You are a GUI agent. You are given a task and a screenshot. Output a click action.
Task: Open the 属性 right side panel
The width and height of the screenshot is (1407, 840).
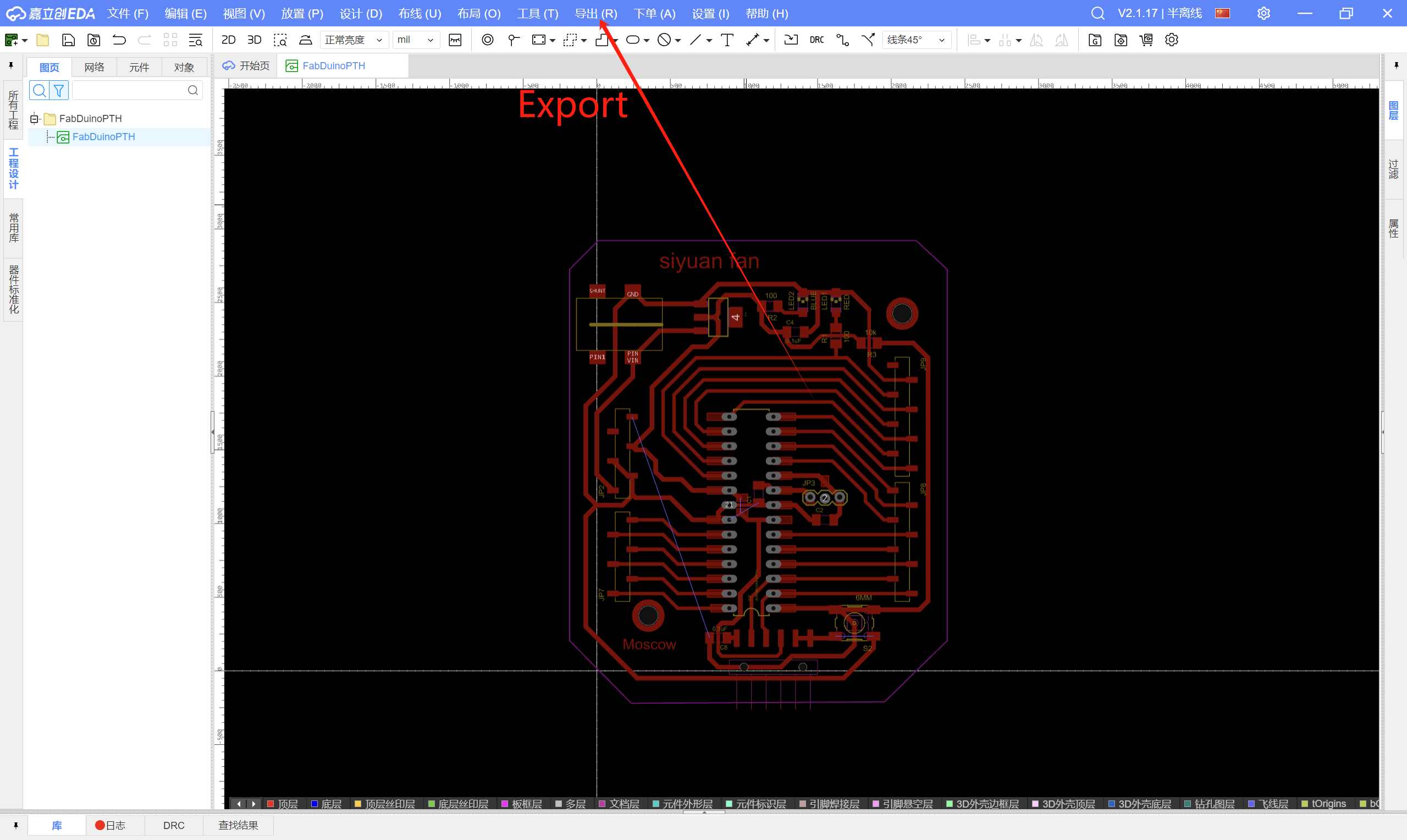[x=1393, y=228]
